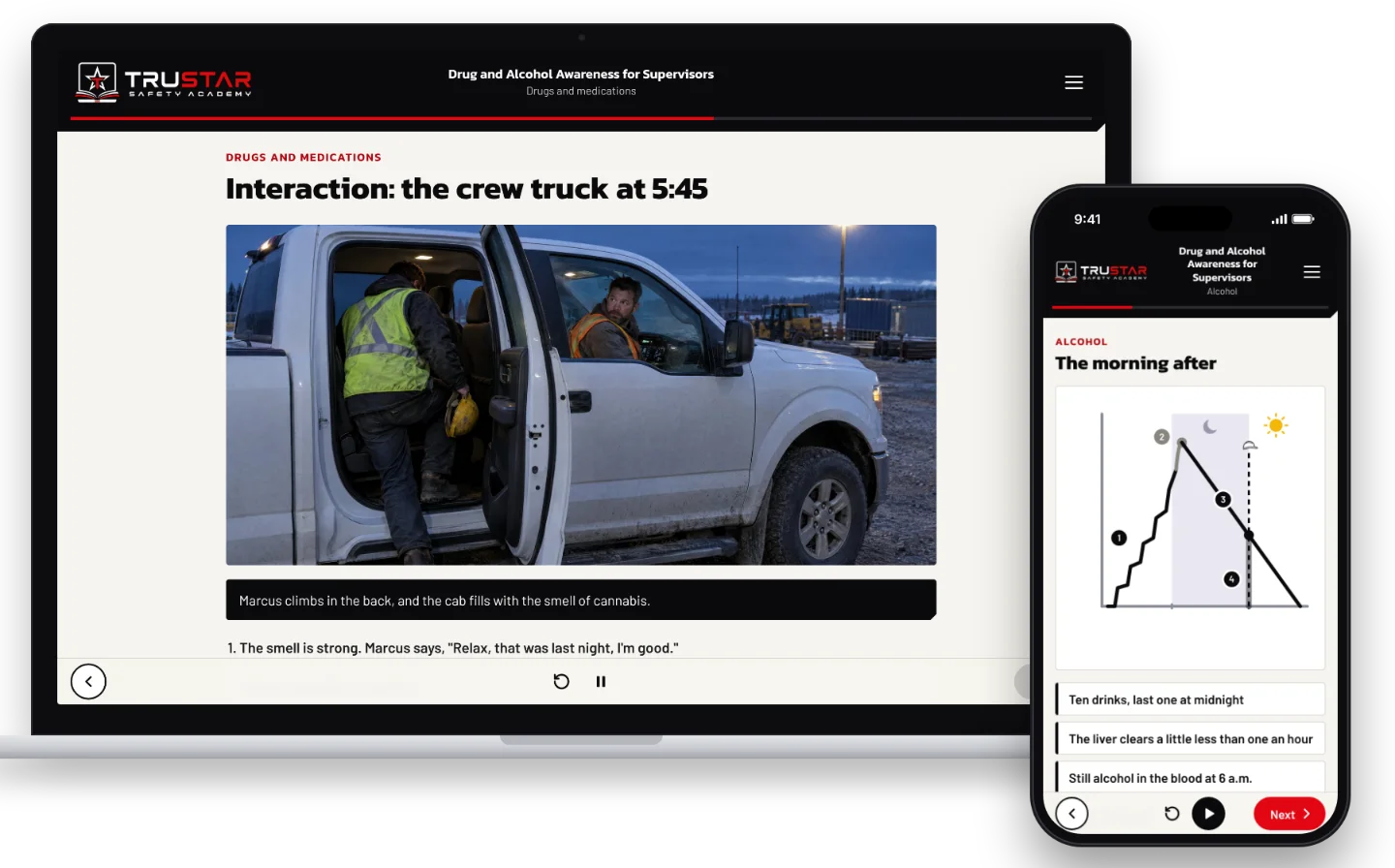Select marker 2 on the alcohol chart
The height and width of the screenshot is (868, 1395).
pyautogui.click(x=1162, y=437)
